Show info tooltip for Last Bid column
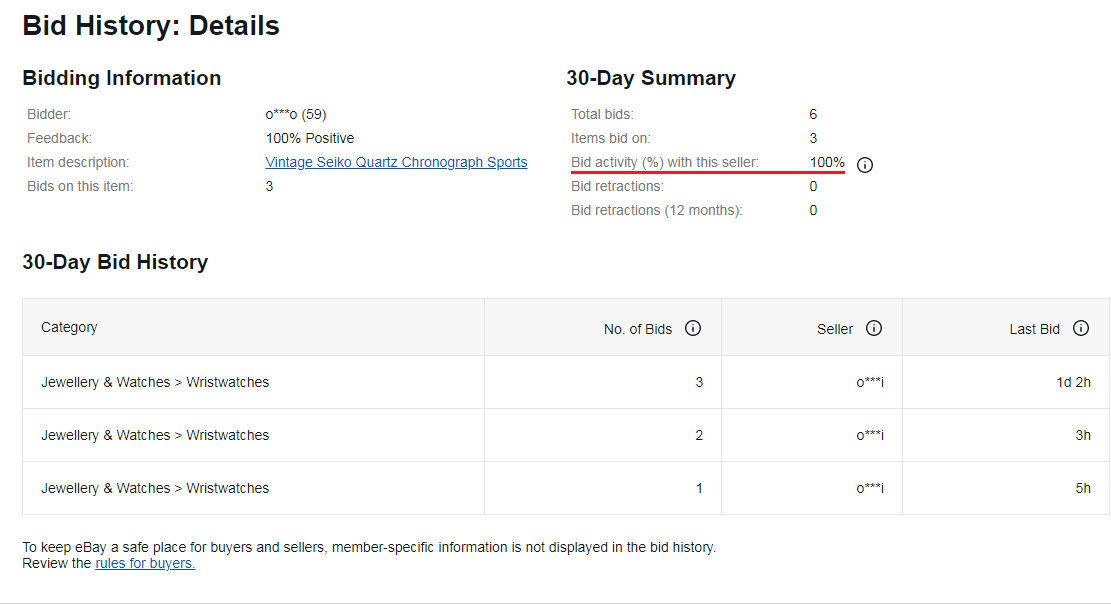This screenshot has width=1111, height=604. tap(1080, 328)
